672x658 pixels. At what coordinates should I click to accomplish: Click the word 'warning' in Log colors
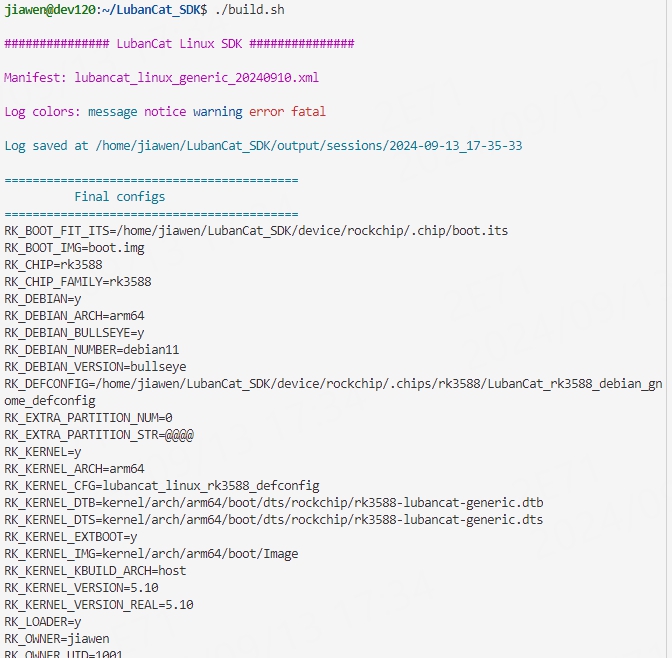[x=218, y=111]
